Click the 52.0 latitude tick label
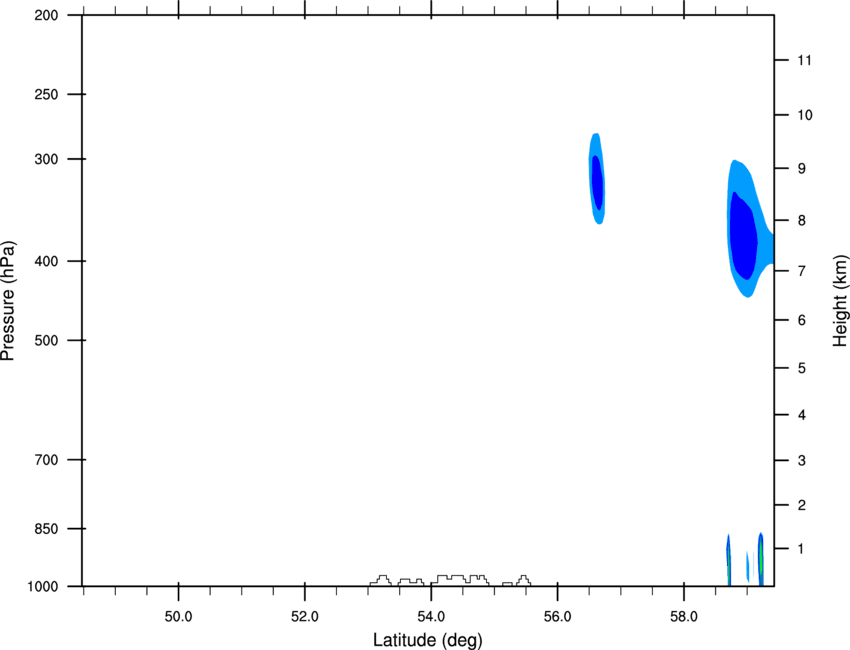 305,617
